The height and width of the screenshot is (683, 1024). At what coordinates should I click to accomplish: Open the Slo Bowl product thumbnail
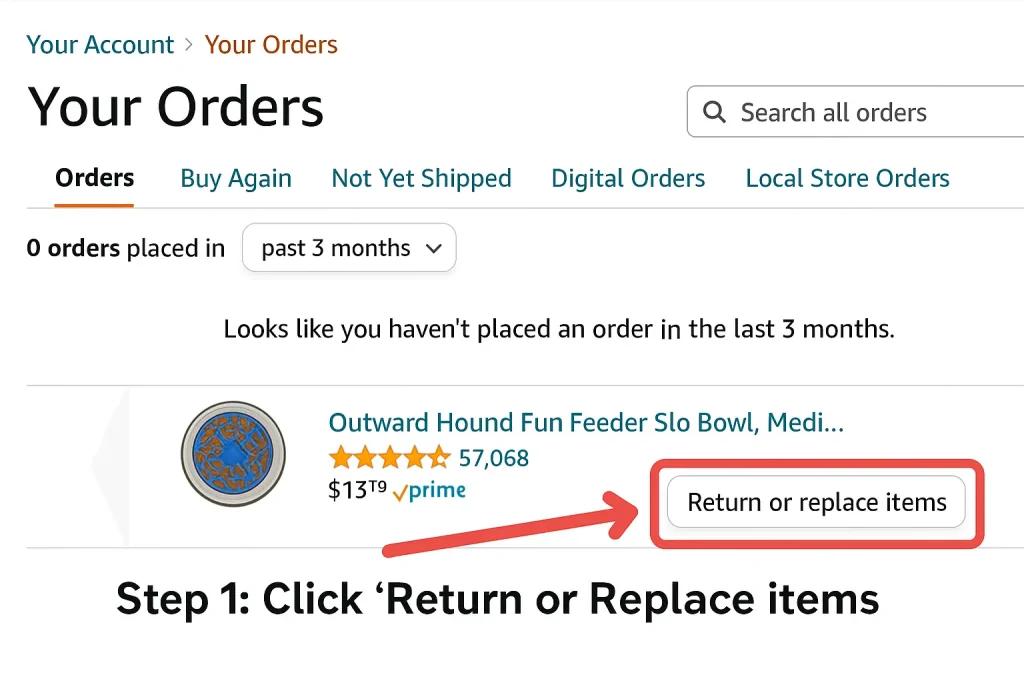[233, 453]
